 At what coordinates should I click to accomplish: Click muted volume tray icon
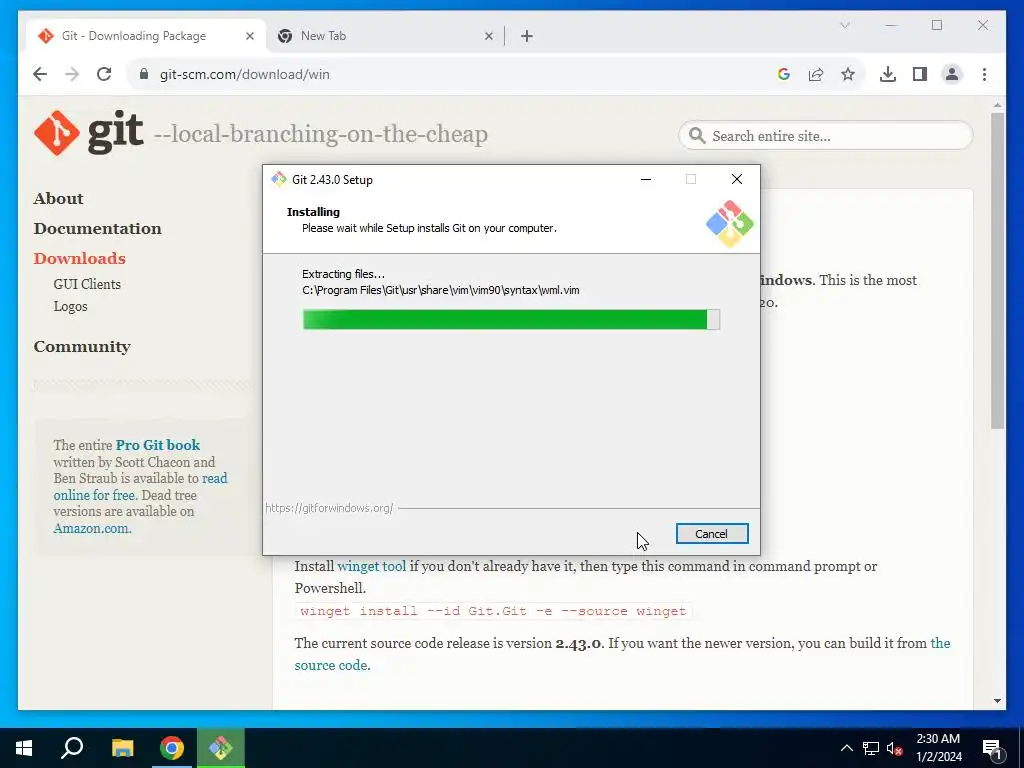895,748
